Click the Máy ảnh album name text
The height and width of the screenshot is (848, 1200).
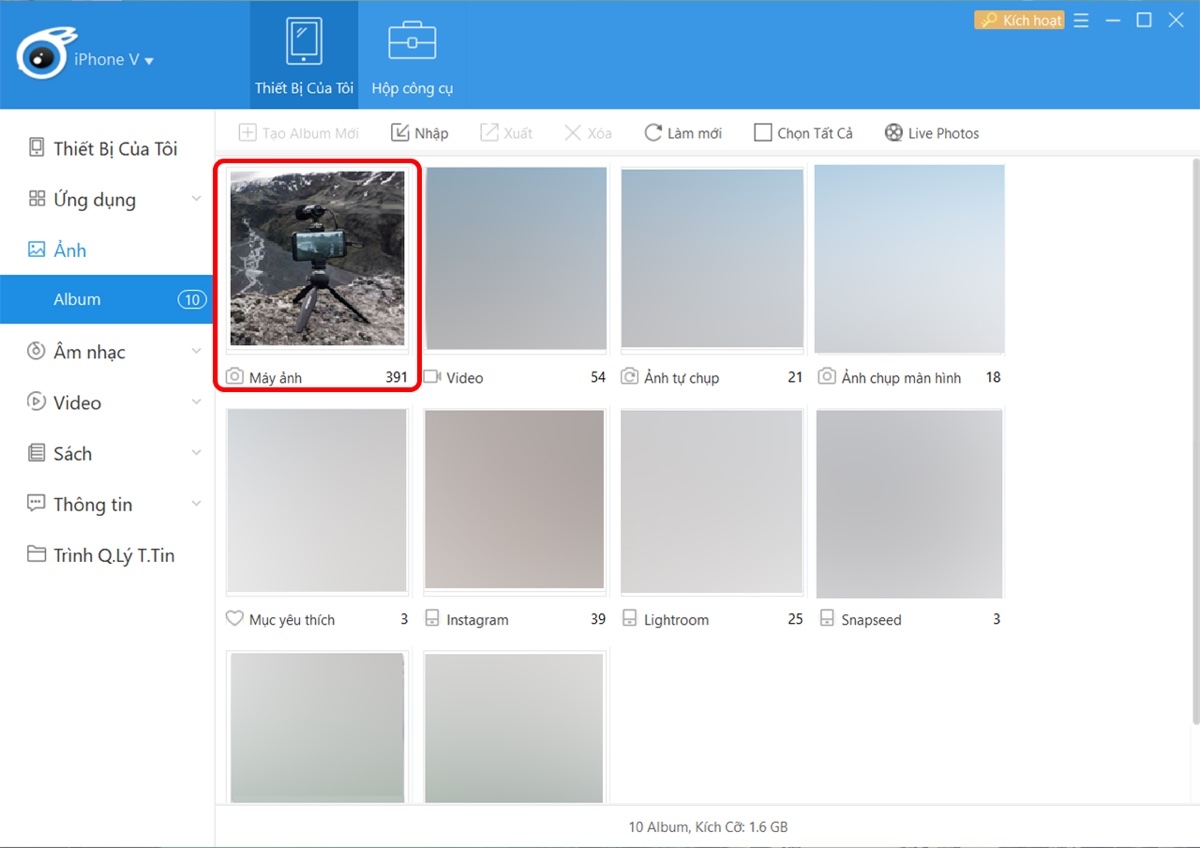(x=275, y=378)
